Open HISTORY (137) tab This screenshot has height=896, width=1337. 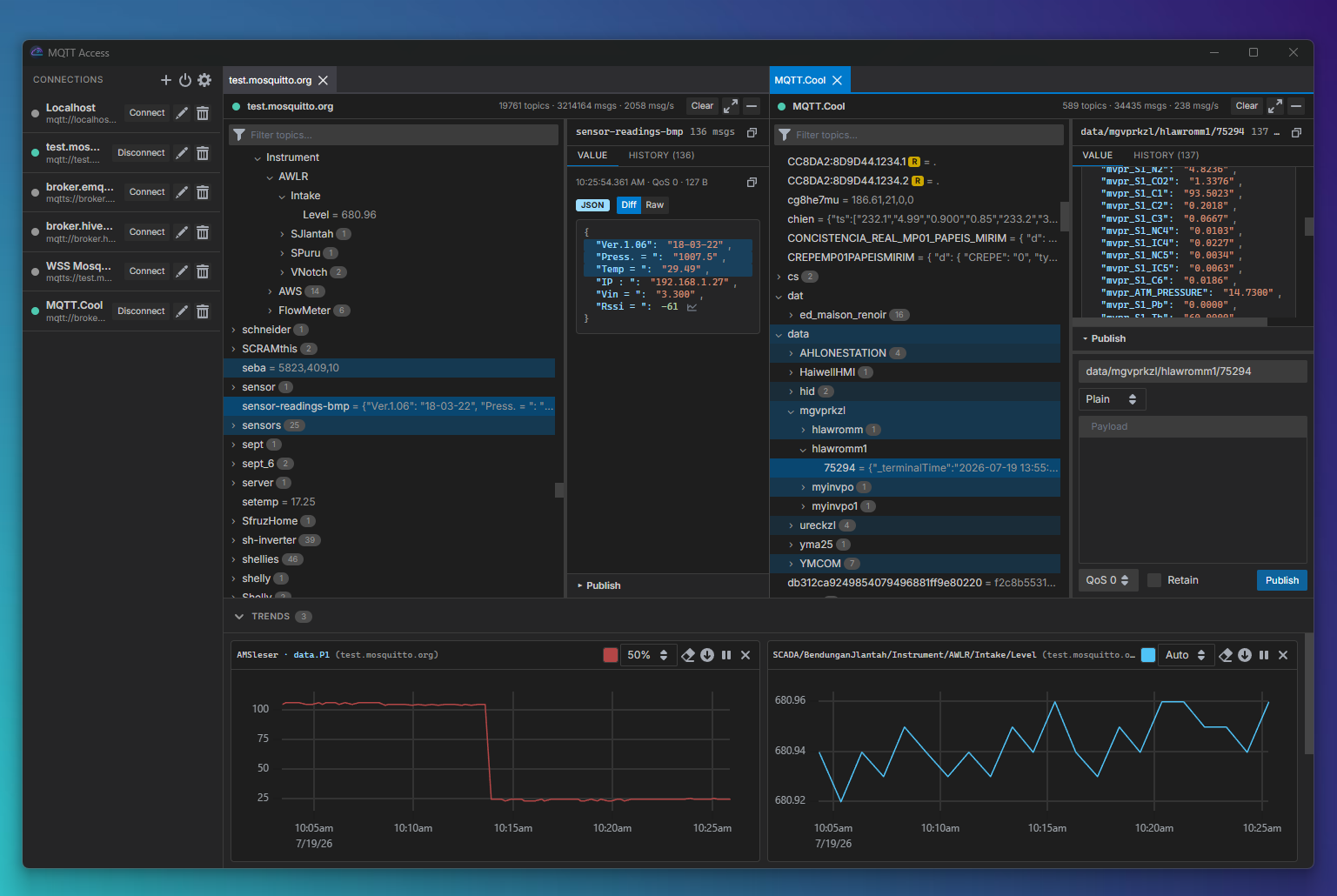point(1166,156)
